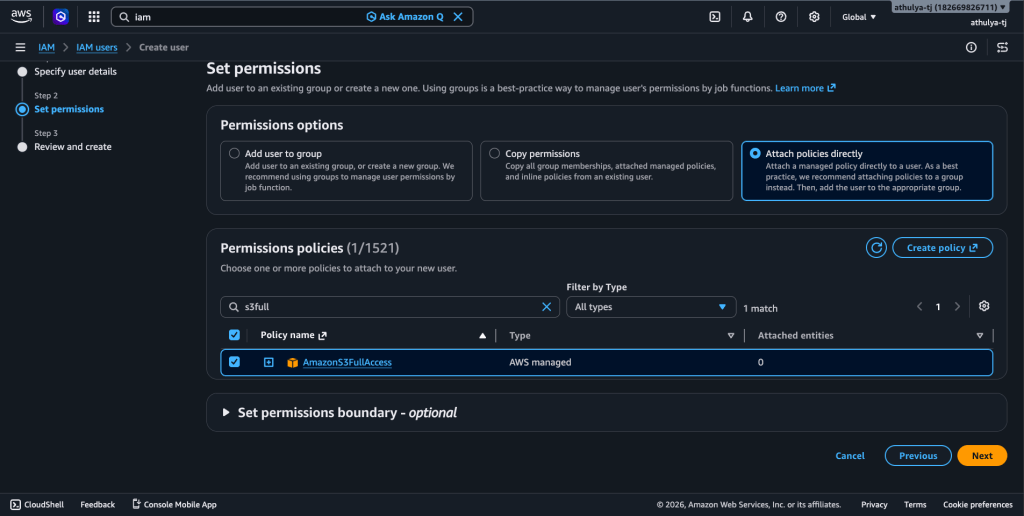Go to next policies page
This screenshot has height=516, width=1024.
click(957, 306)
